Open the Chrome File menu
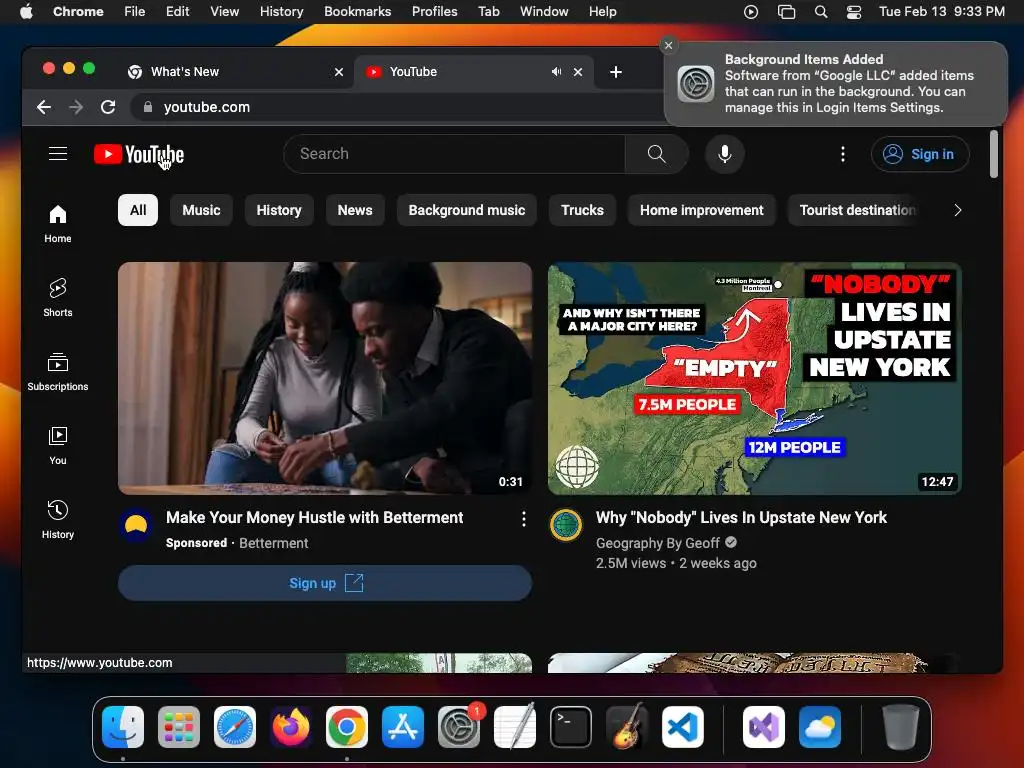The image size is (1024, 768). [x=135, y=12]
